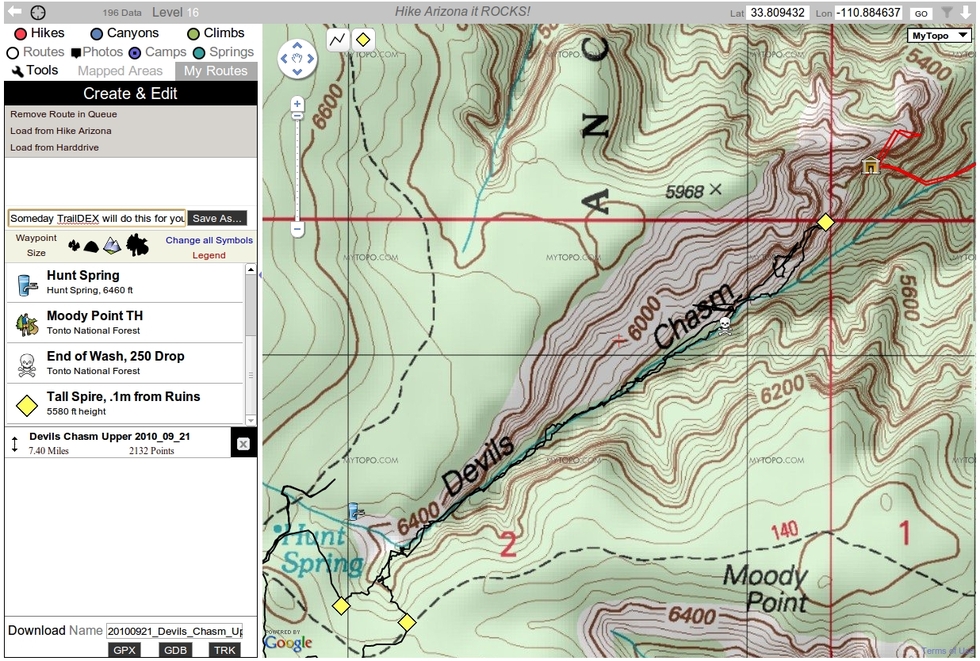
Task: Open the Mapped Areas tab
Action: (120, 71)
